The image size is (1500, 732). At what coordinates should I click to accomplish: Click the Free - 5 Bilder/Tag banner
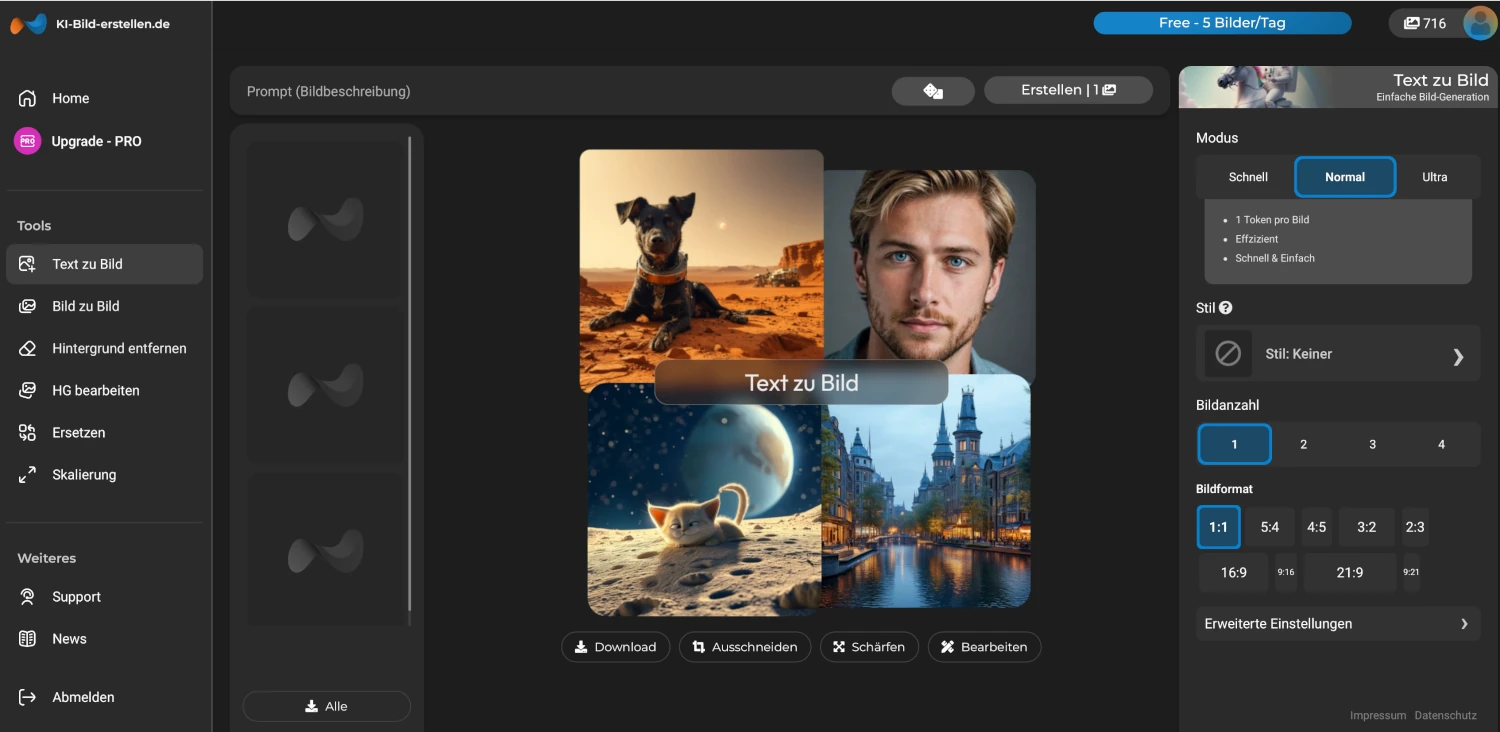pyautogui.click(x=1222, y=23)
